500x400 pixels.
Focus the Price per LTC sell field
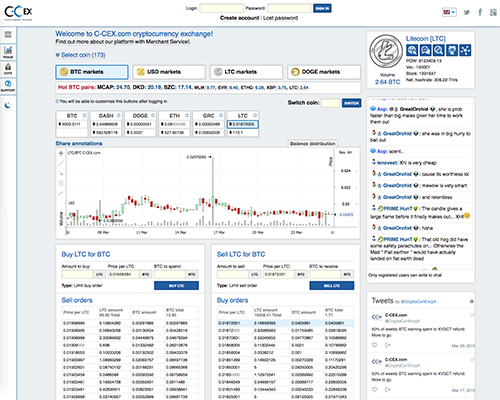[x=279, y=274]
